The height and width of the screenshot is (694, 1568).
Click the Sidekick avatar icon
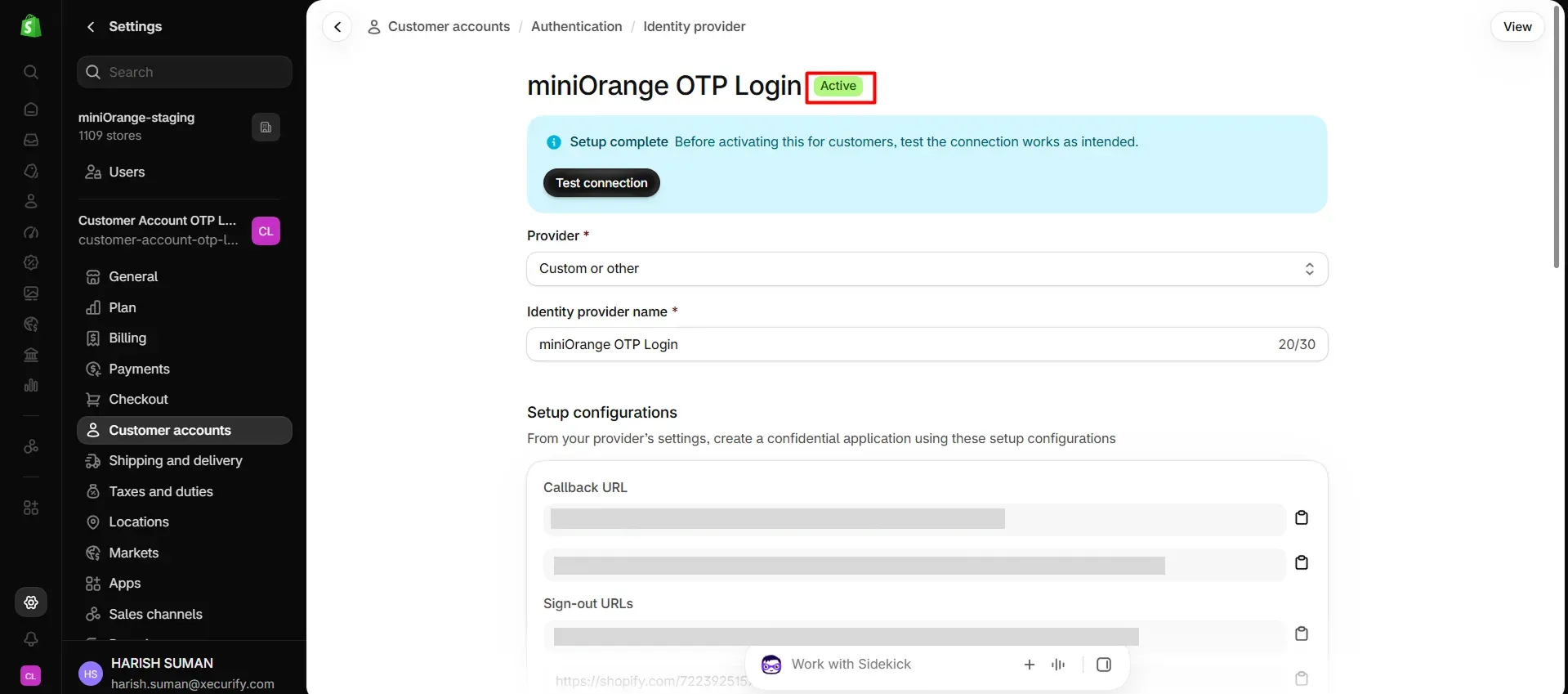point(771,665)
